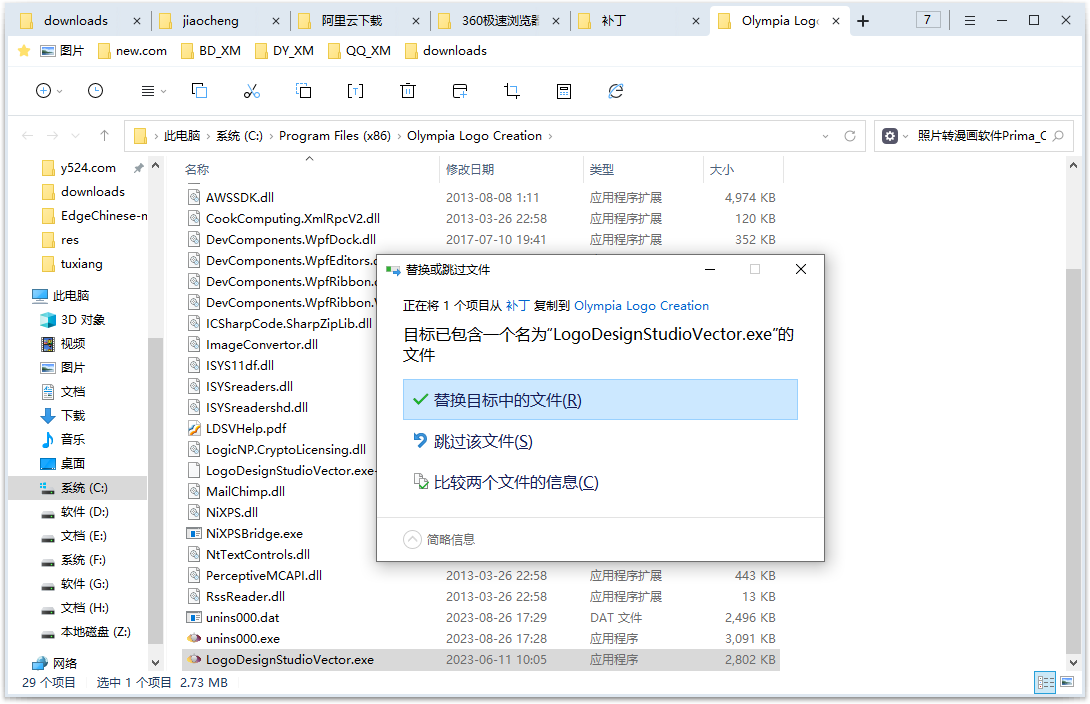
Task: Expand breadcrumb chevron after Program Files (x86)
Action: pos(399,136)
